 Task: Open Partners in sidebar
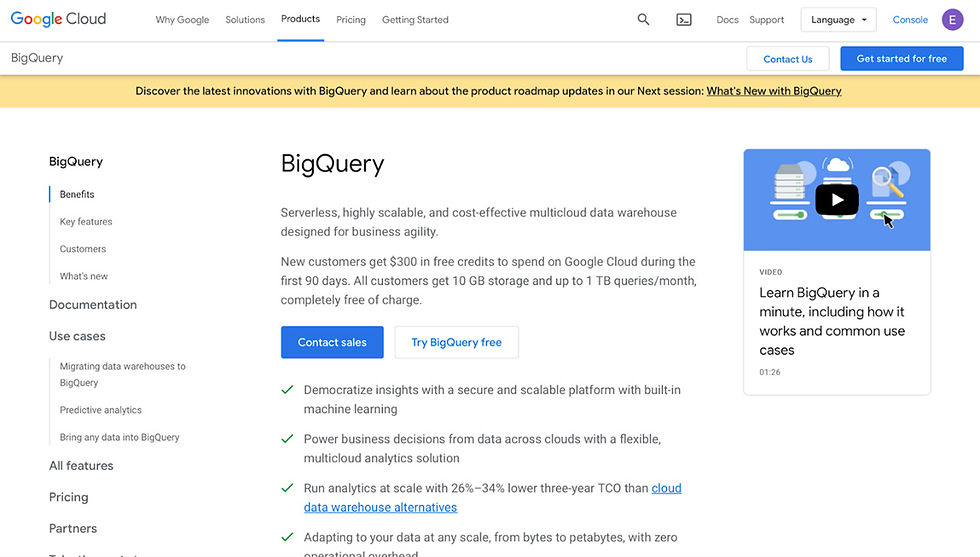[x=72, y=528]
